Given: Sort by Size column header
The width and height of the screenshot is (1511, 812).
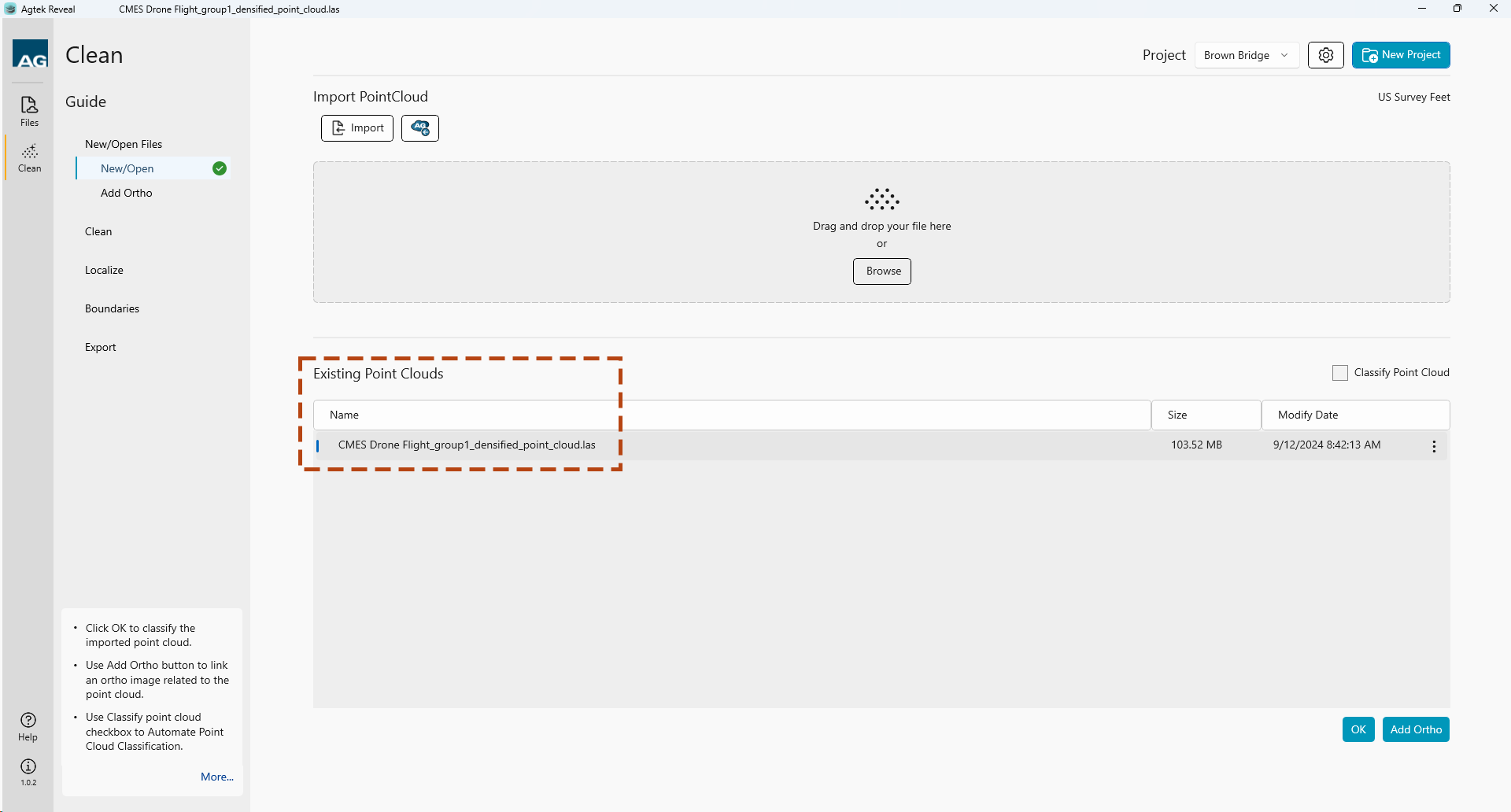Looking at the screenshot, I should (1206, 415).
